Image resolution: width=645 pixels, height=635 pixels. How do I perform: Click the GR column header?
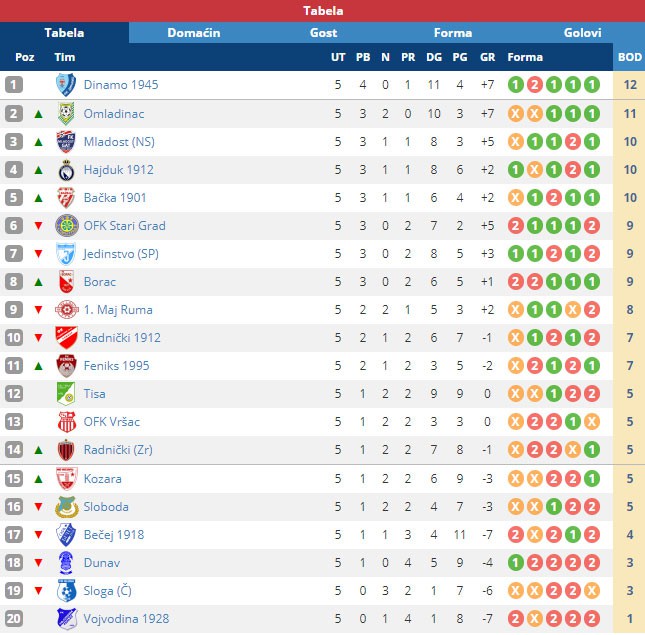pyautogui.click(x=488, y=57)
